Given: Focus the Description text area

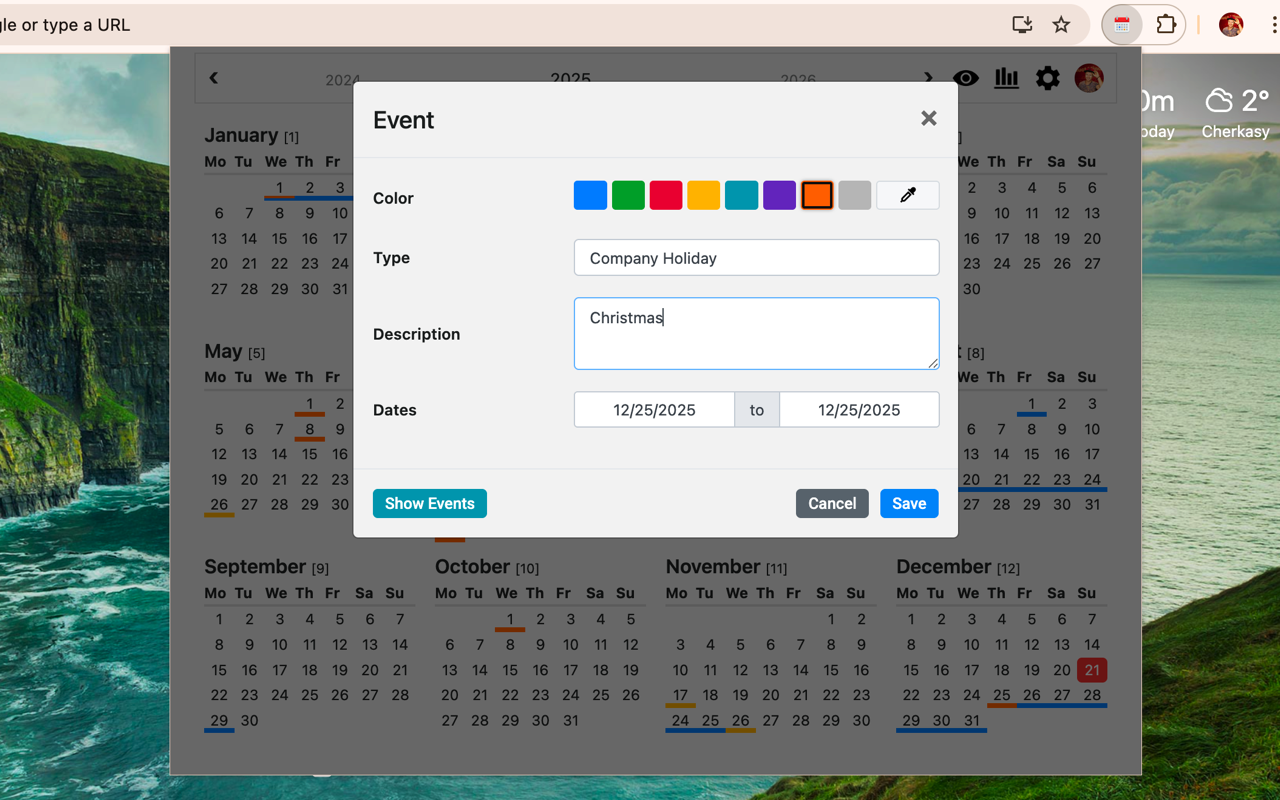Looking at the screenshot, I should coord(756,333).
